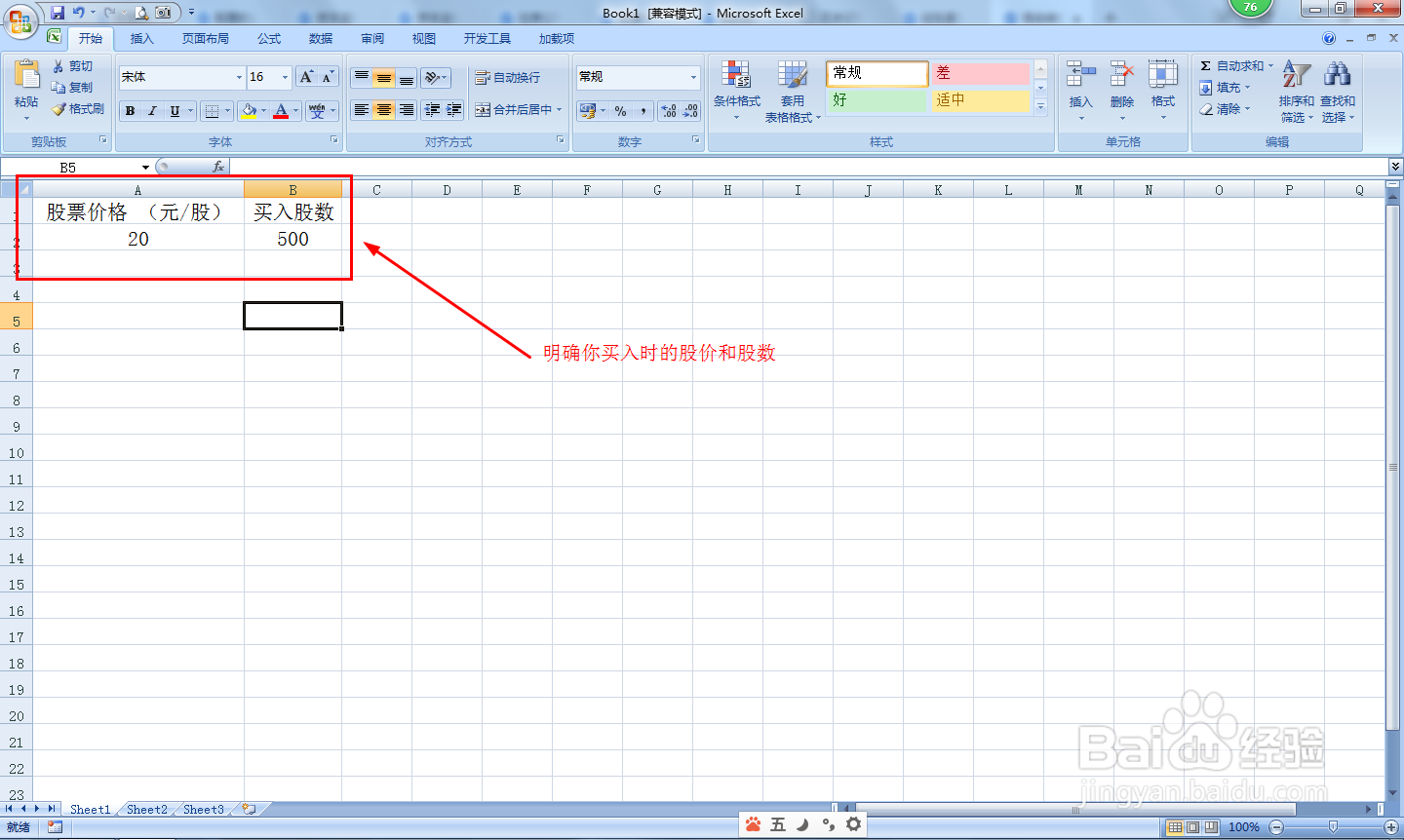Open the round Office button menu
The image size is (1404, 840).
point(19,19)
